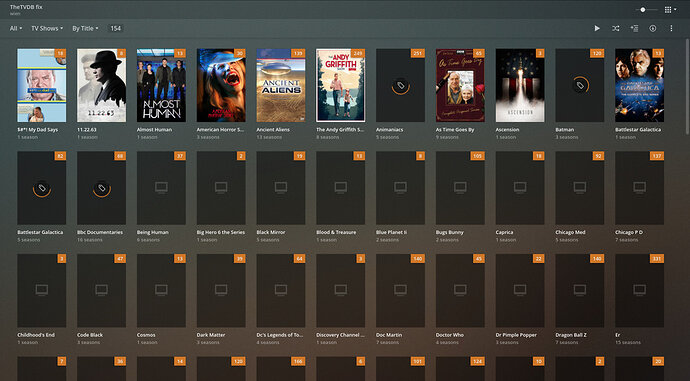Open the By Title sort dropdown

(85, 28)
